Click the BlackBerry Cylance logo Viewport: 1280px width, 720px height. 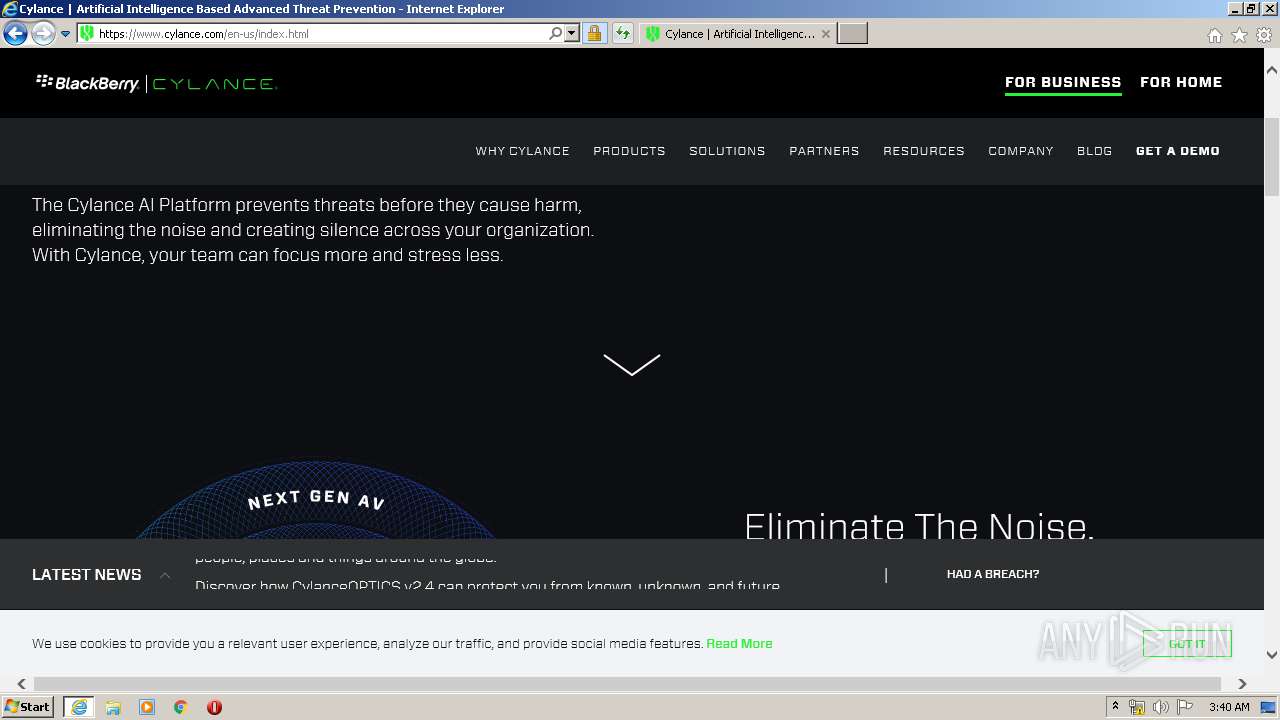[156, 83]
